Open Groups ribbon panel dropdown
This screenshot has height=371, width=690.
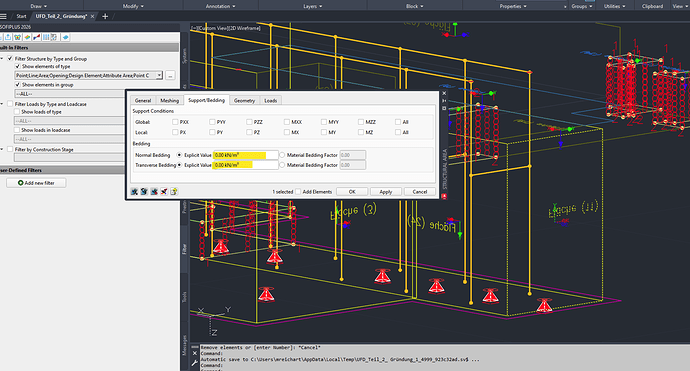coord(582,6)
